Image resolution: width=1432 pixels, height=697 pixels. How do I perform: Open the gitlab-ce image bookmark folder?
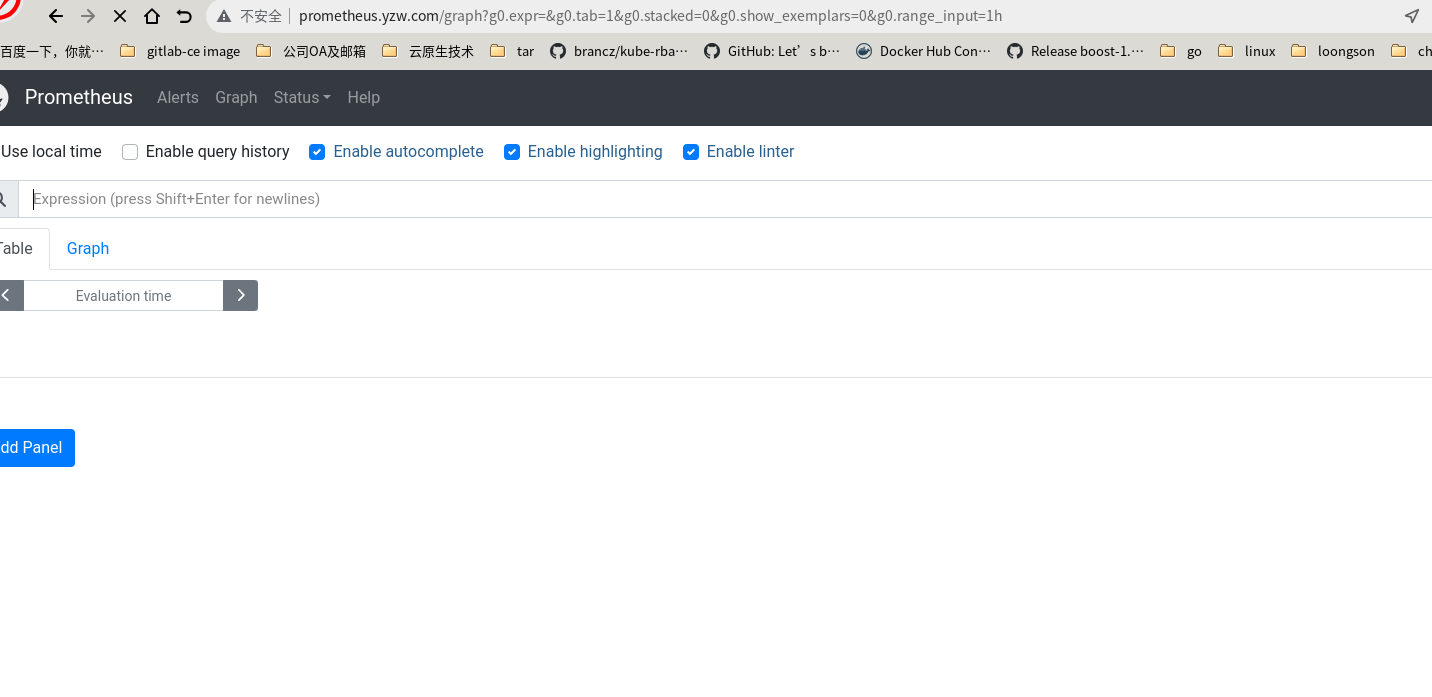[x=181, y=51]
